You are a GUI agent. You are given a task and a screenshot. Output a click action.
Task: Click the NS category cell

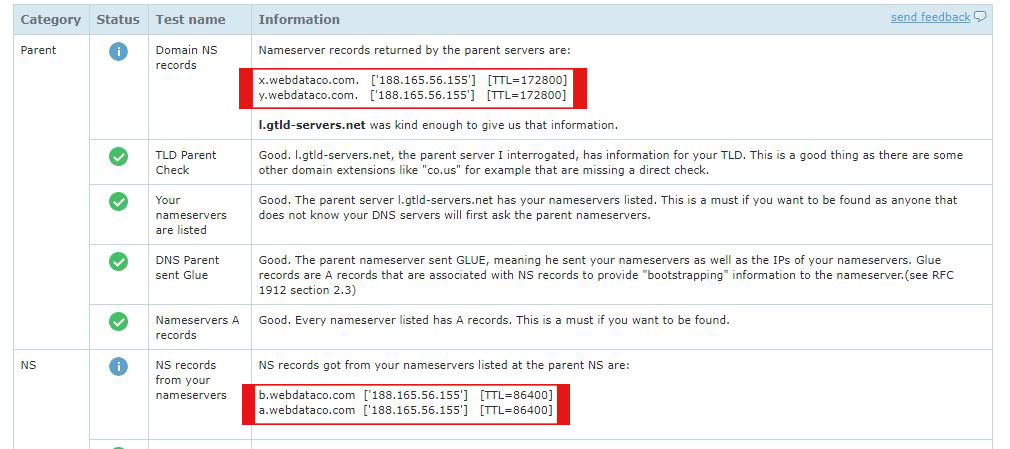[28, 365]
